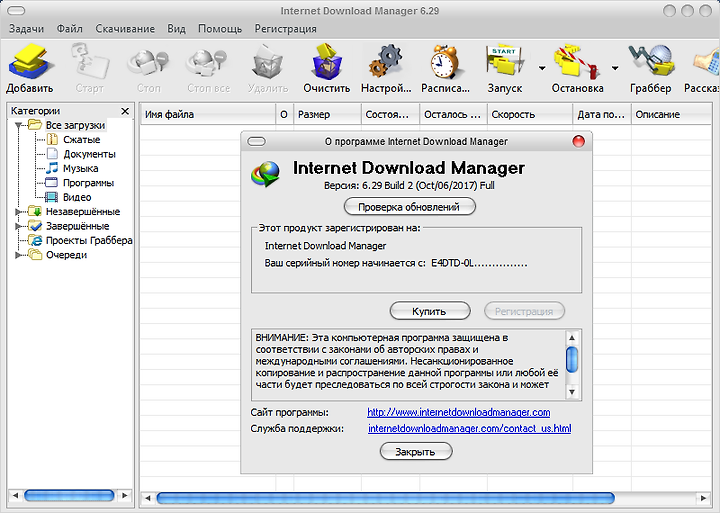Click the cut-off Рассказать toolbar icon

click(706, 64)
